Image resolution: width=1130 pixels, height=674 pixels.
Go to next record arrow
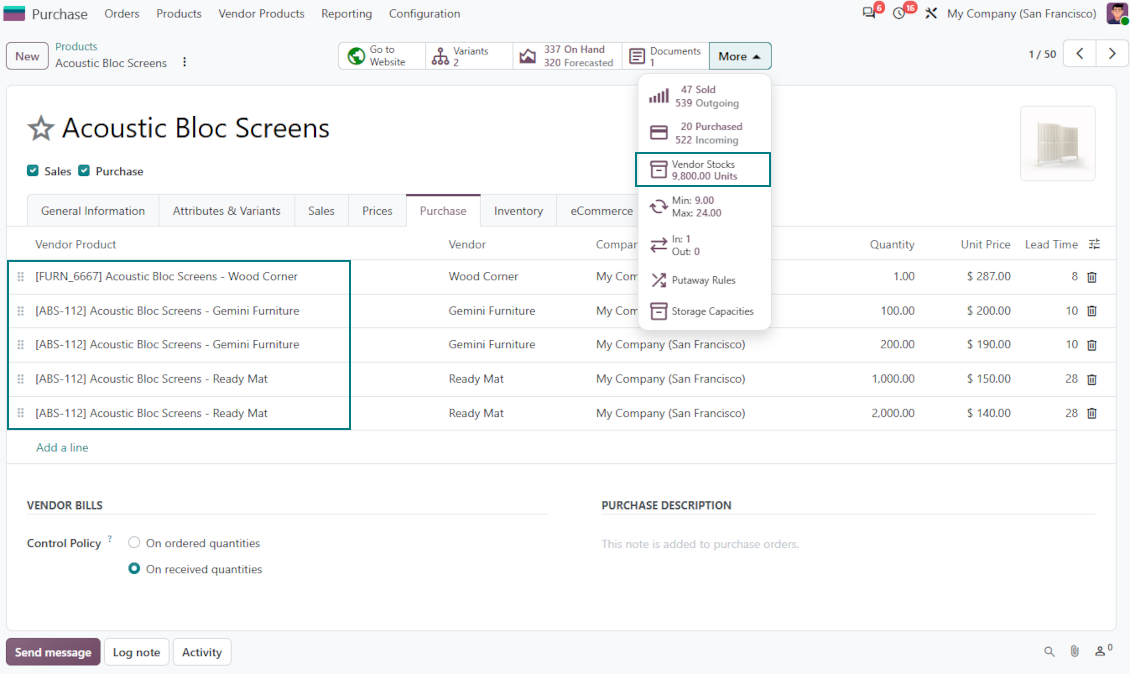pos(1112,54)
